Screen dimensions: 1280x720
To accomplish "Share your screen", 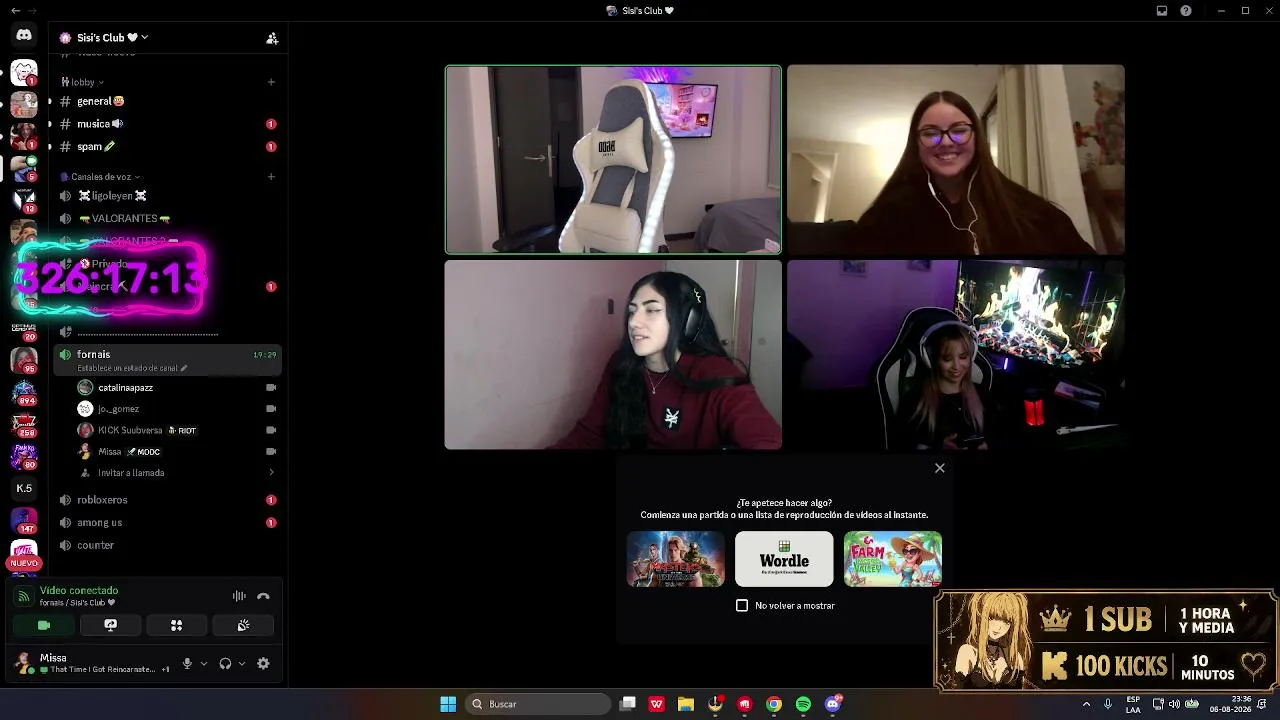I will 110,625.
